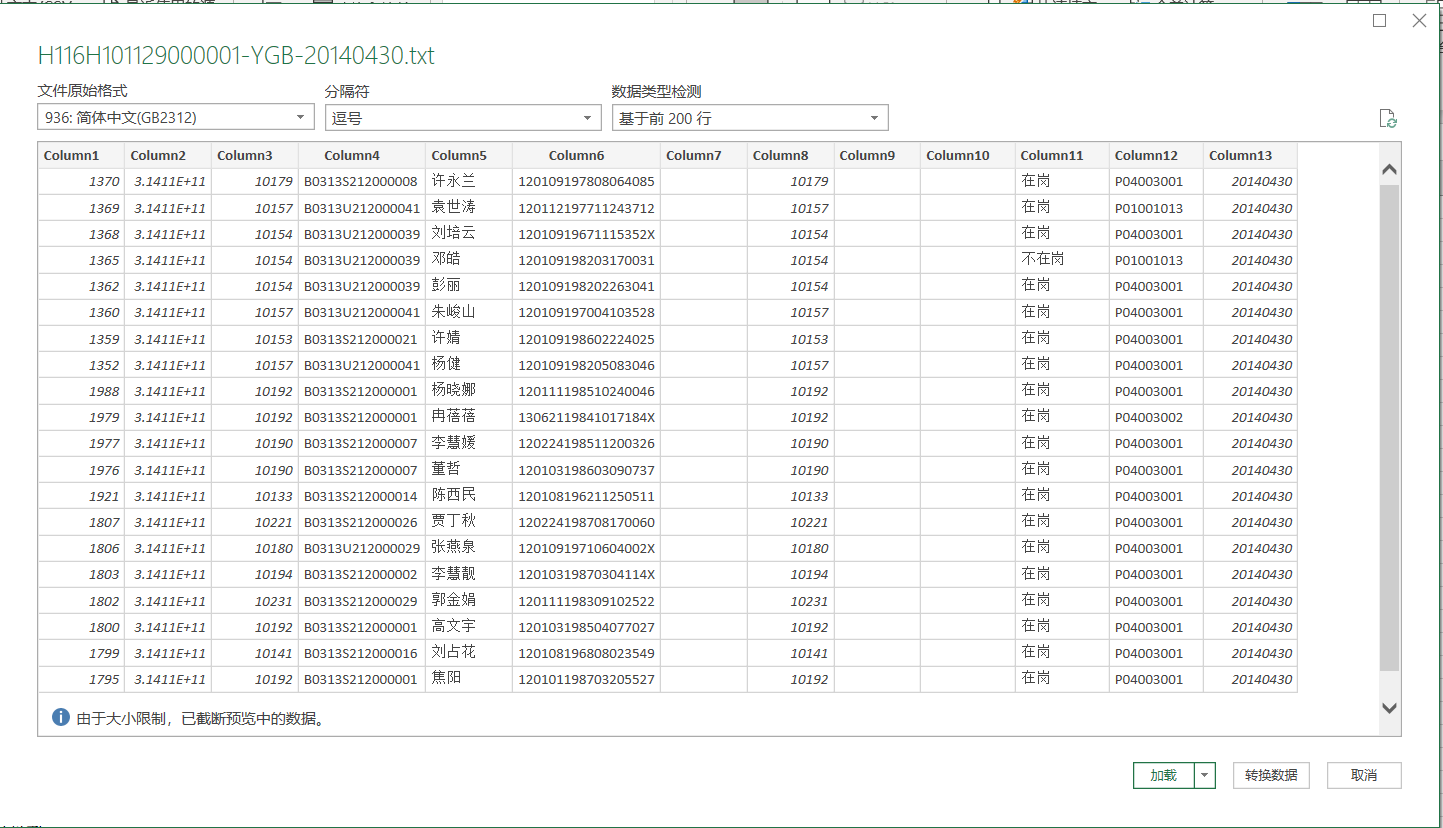Click the B0313U212000029 cell

[362, 548]
